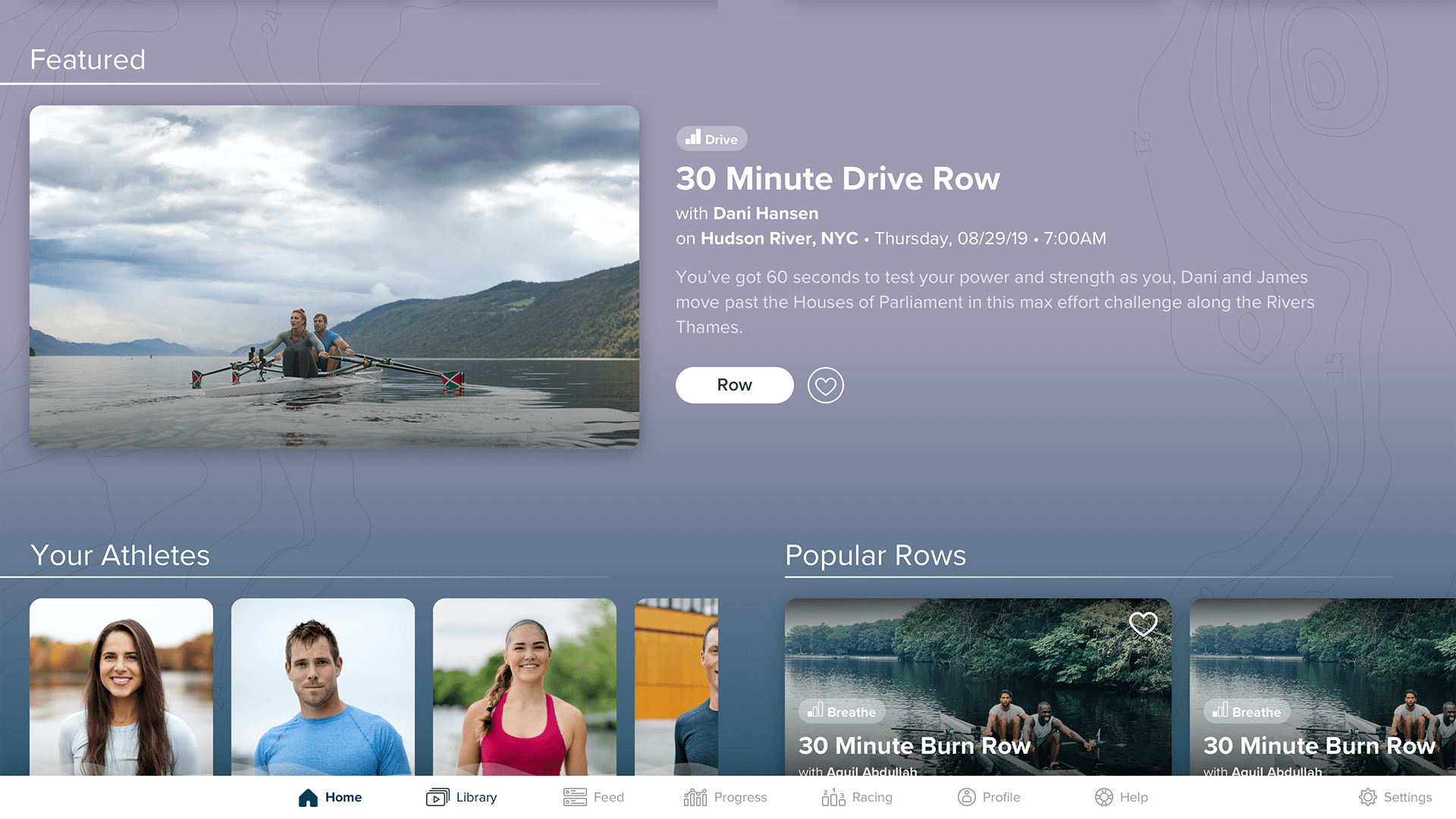The height and width of the screenshot is (819, 1456).
Task: Click the Popular Rows heading
Action: [876, 555]
